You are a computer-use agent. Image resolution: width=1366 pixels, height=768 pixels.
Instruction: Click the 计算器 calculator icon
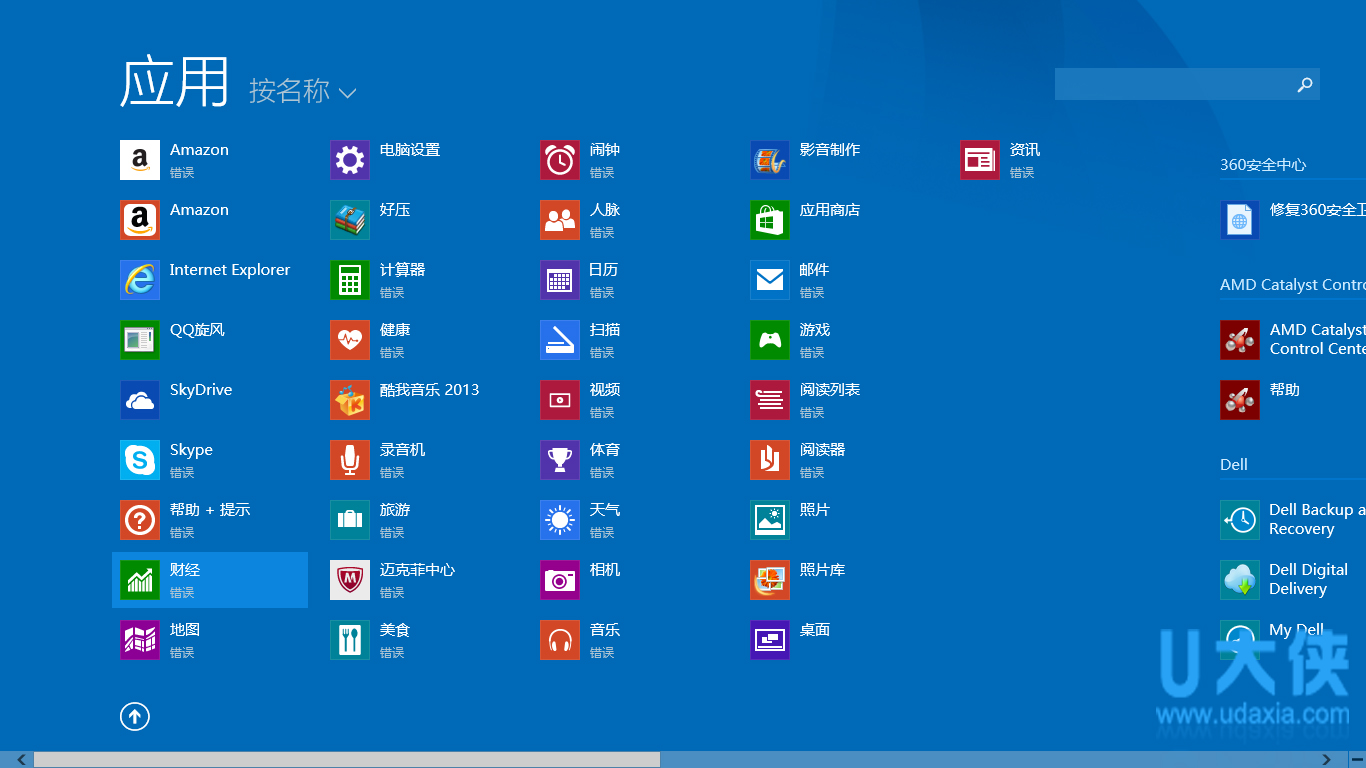[350, 280]
